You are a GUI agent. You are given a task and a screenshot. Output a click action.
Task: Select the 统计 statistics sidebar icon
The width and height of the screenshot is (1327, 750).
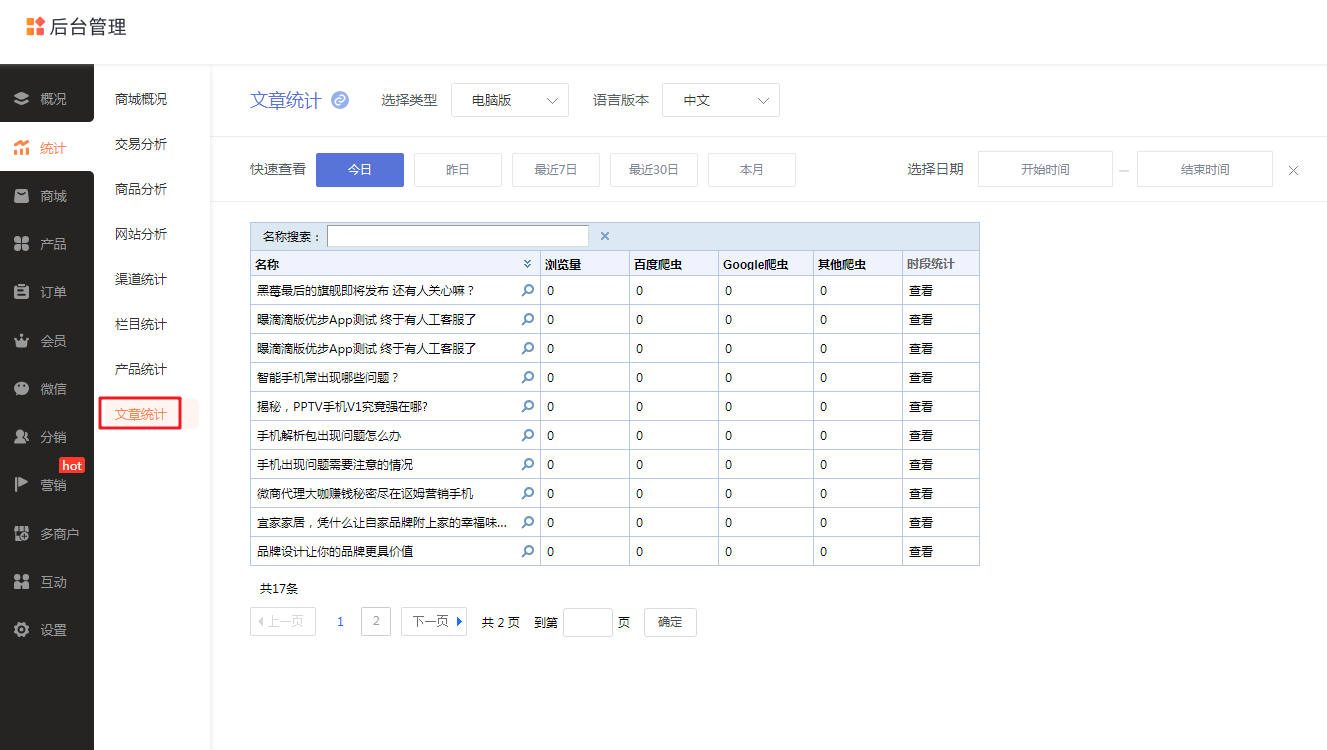(x=22, y=148)
